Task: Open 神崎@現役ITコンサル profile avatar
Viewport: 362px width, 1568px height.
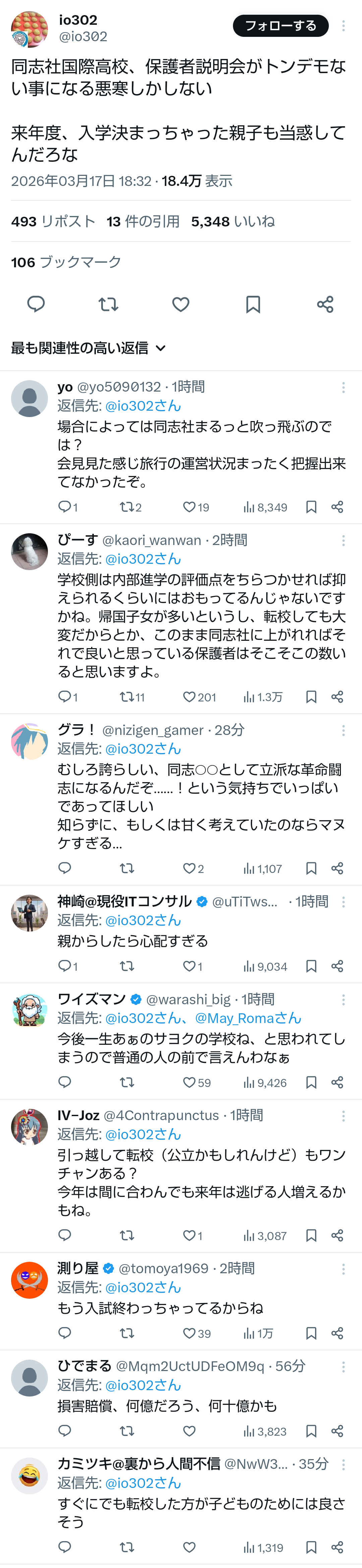Action: click(29, 912)
